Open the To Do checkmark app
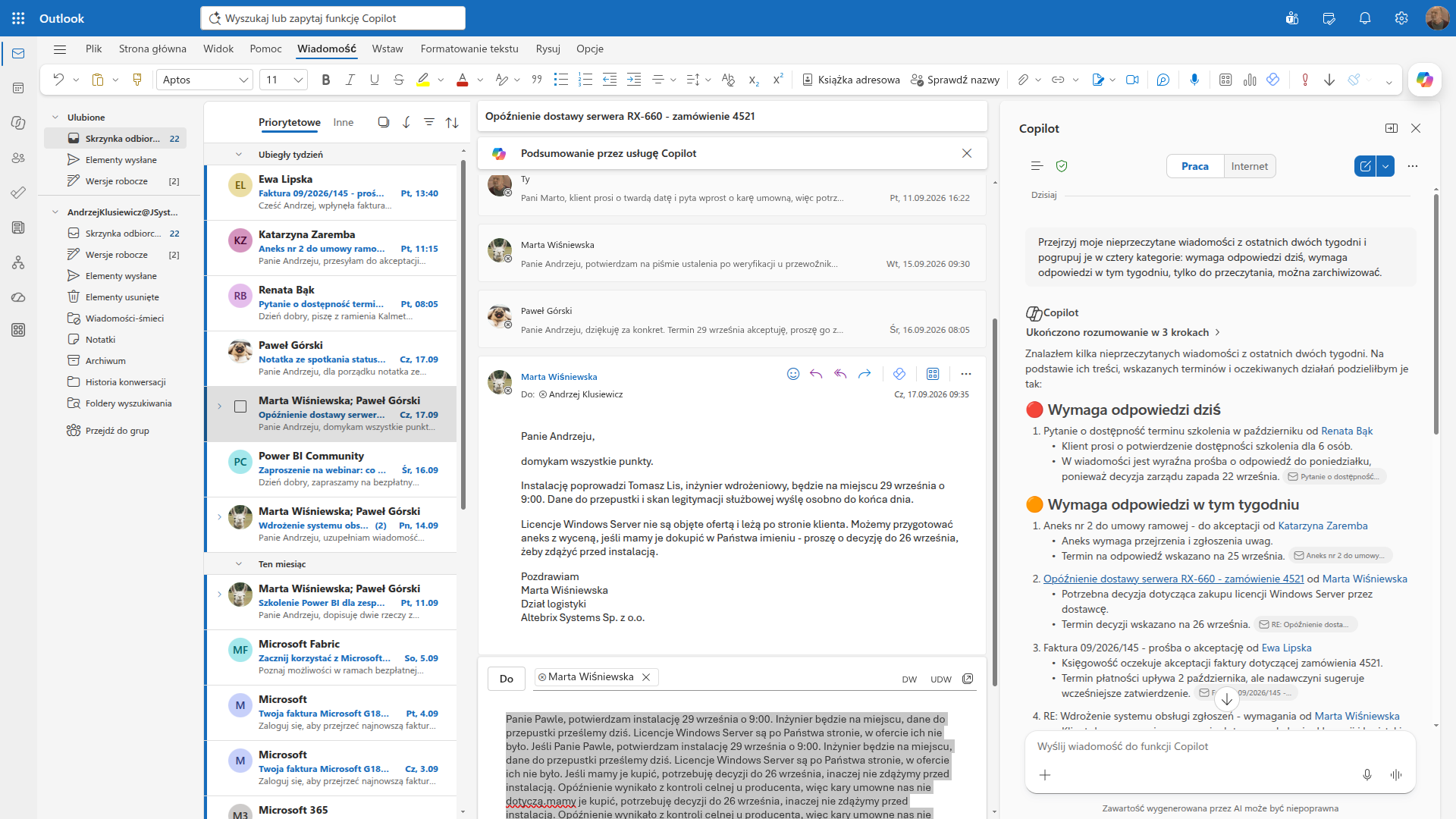Viewport: 1456px width, 819px height. pyautogui.click(x=18, y=193)
